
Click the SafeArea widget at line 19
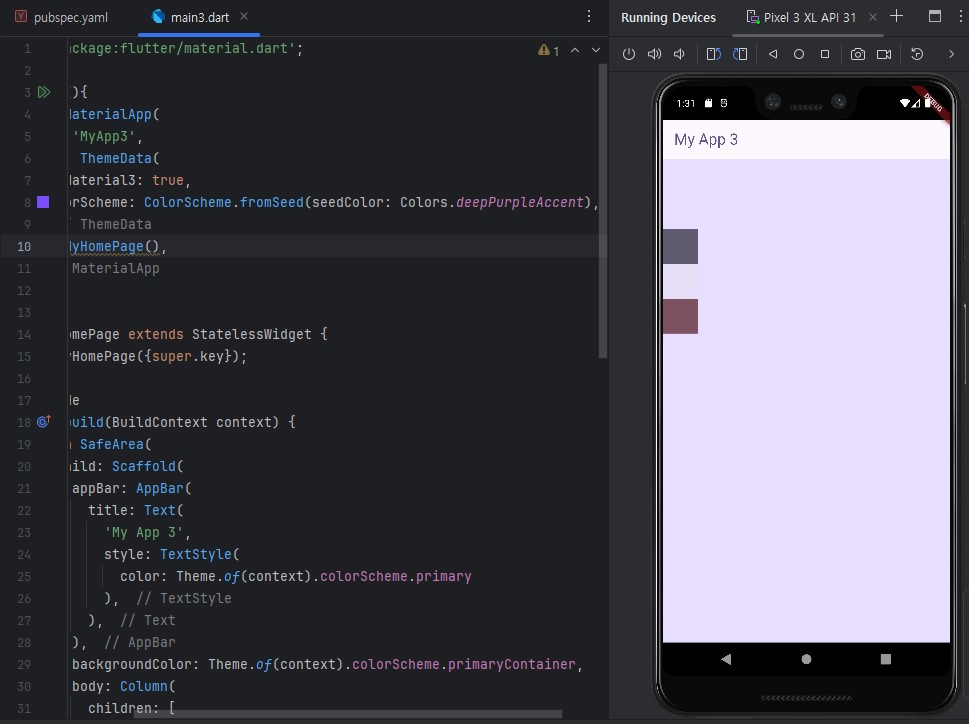[x=111, y=444]
